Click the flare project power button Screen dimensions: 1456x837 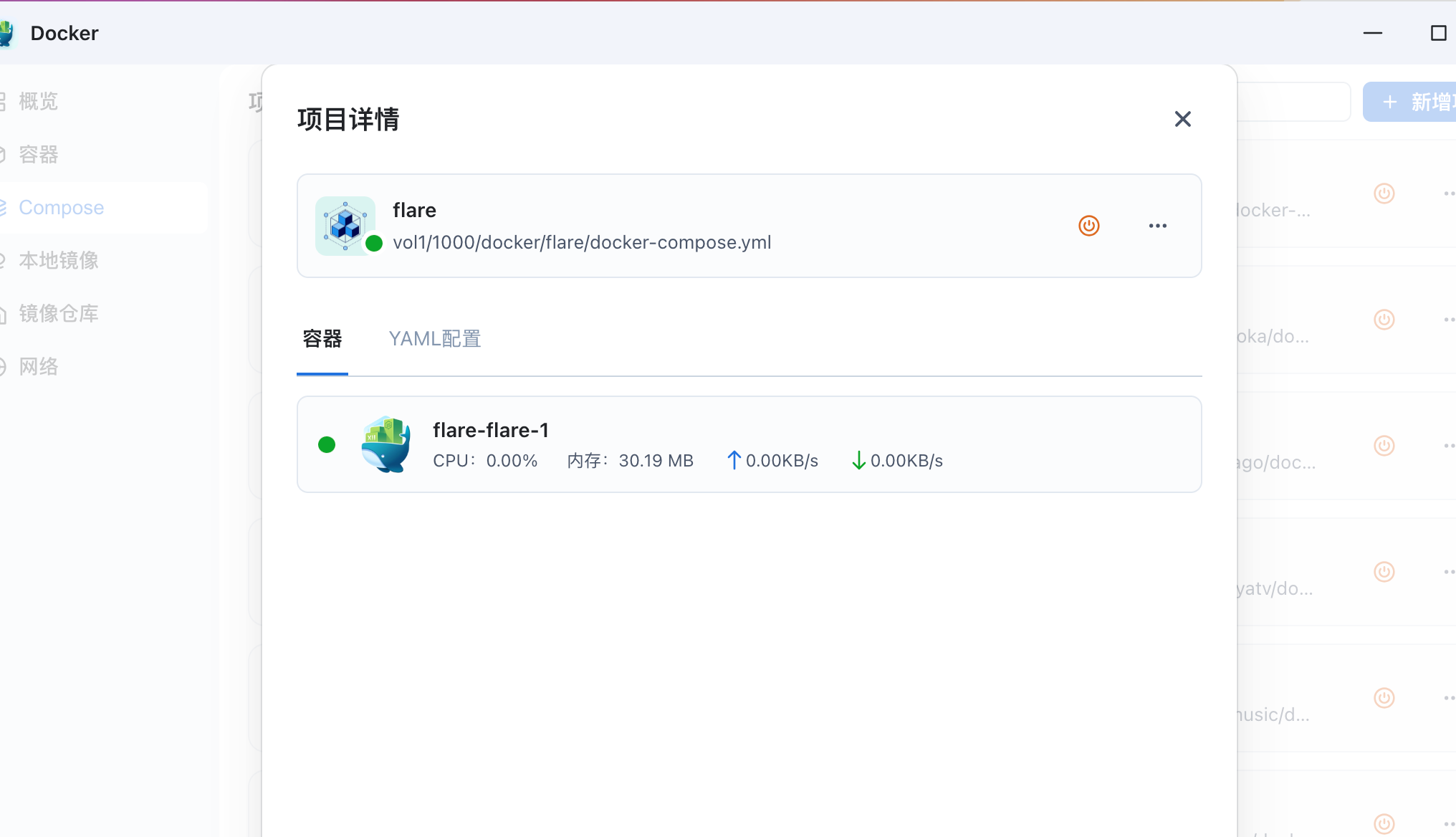1088,226
